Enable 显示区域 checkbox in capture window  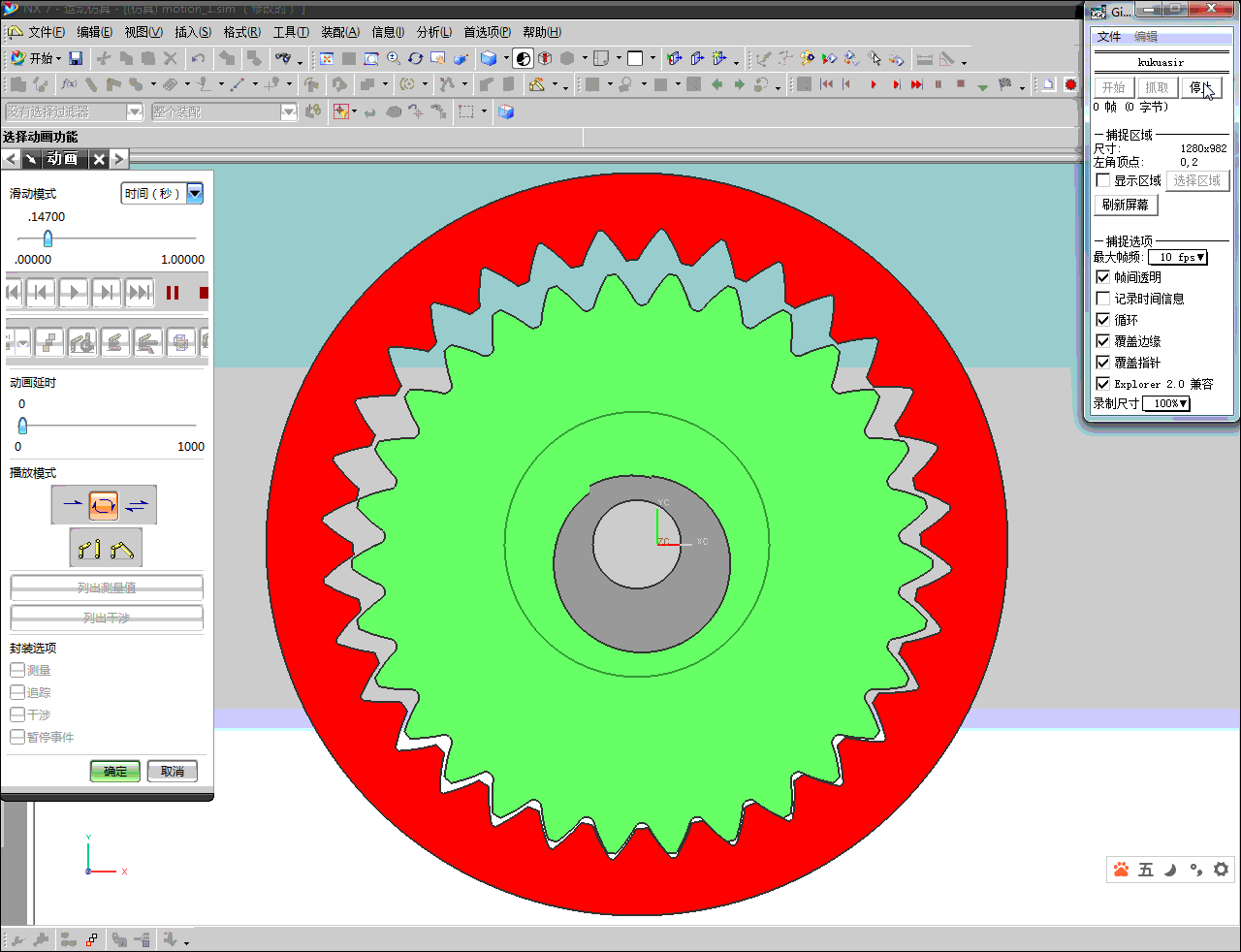(1103, 180)
